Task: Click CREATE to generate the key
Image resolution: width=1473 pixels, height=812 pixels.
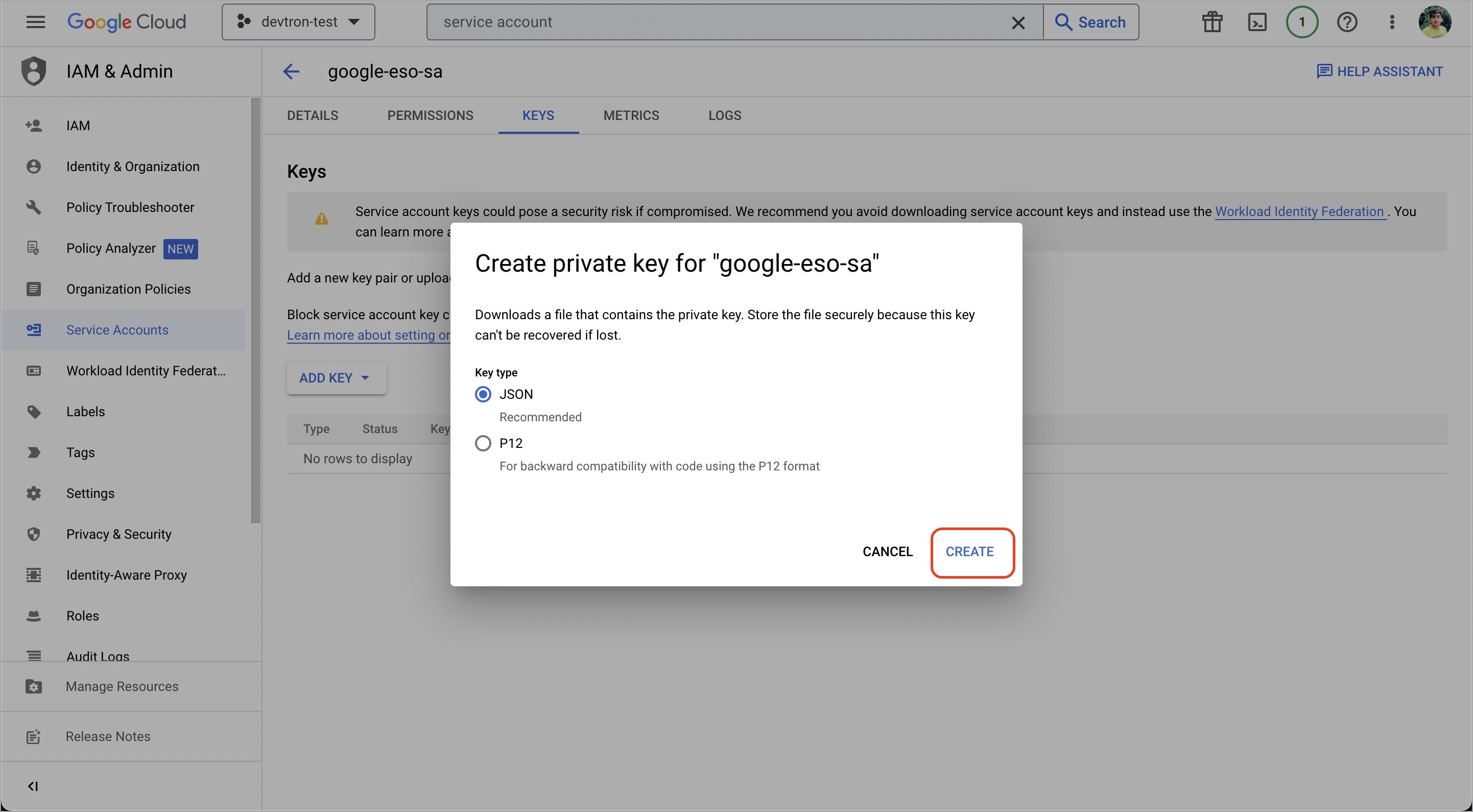Action: [x=969, y=552]
